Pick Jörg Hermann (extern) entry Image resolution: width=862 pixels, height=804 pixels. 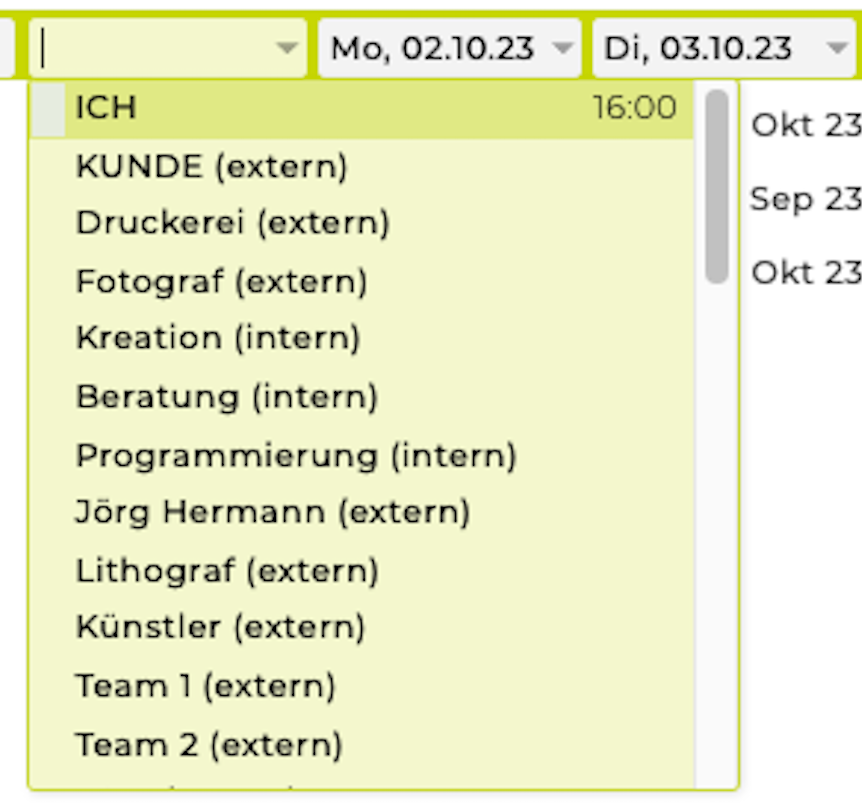click(x=272, y=513)
